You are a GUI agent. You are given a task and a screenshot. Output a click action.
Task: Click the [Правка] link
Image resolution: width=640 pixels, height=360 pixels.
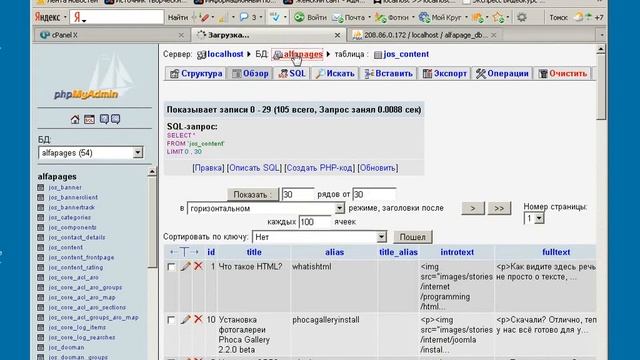(x=208, y=168)
